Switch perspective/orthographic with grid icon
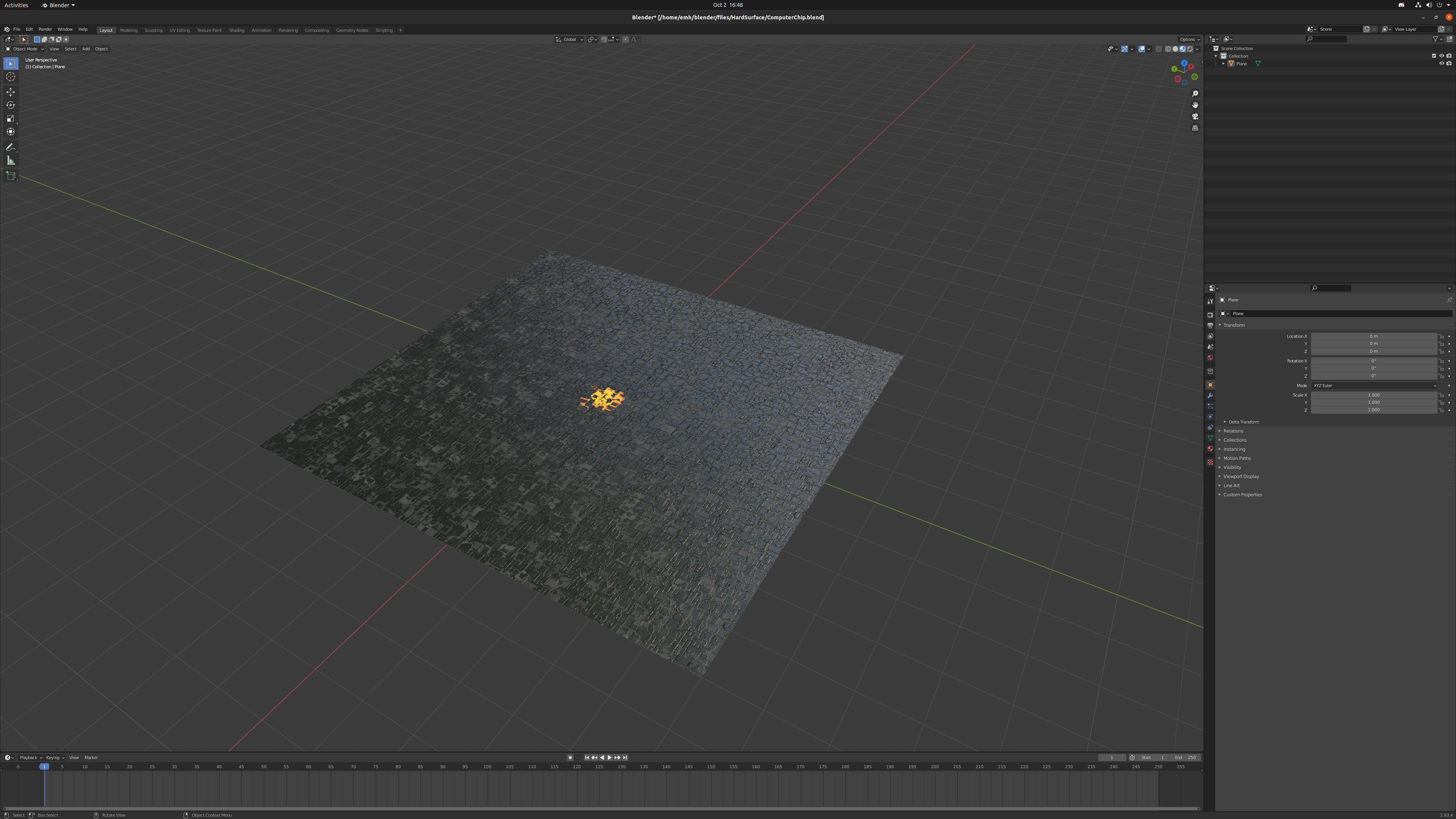 1195,128
